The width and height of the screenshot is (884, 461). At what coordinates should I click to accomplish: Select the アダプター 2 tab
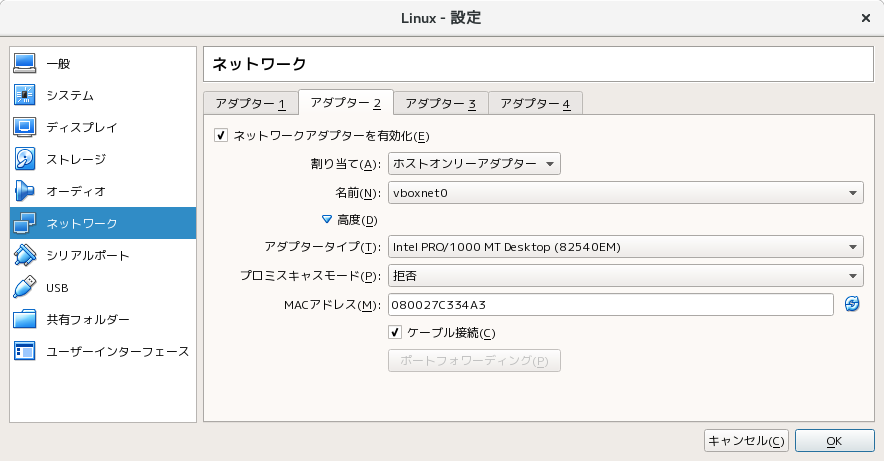click(346, 103)
